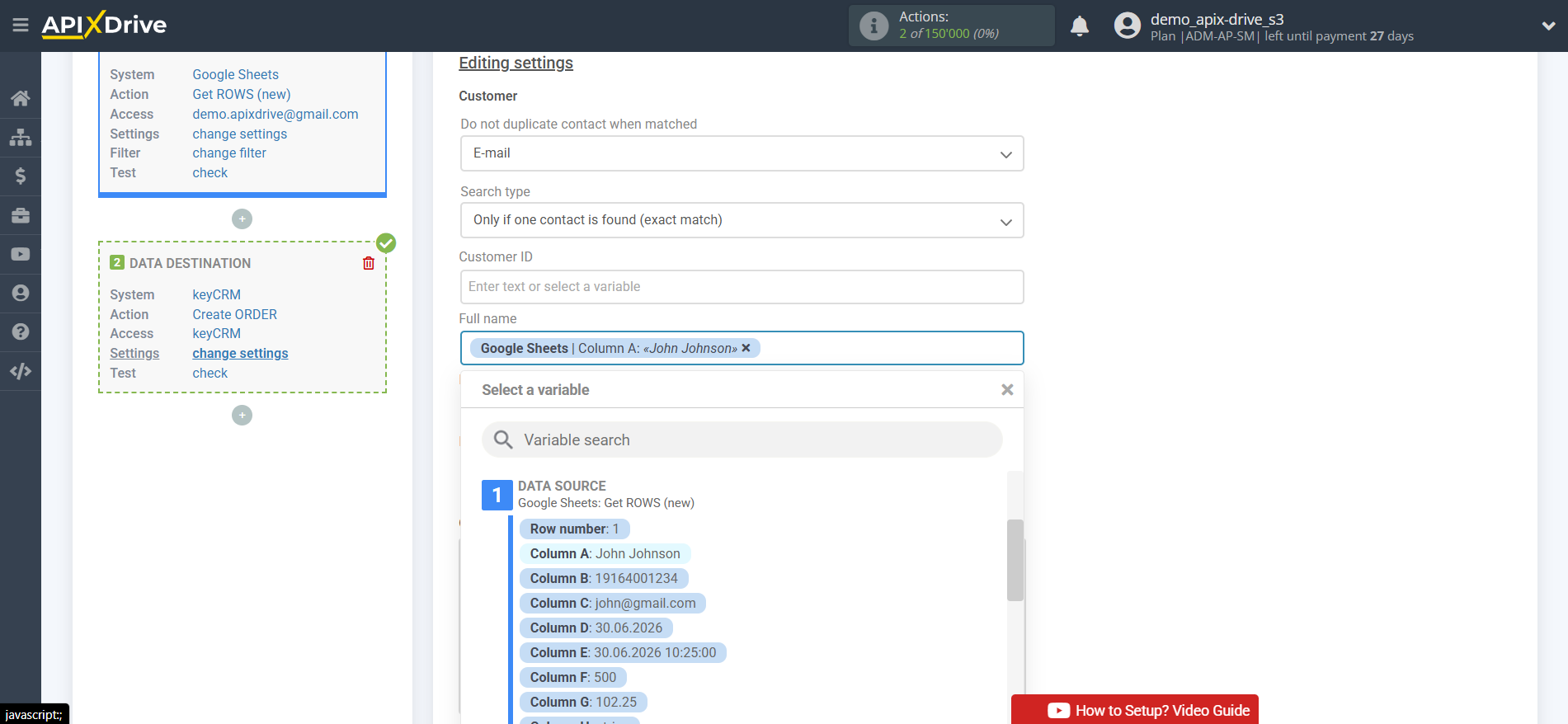
Task: Open the Search type dropdown
Action: 742,220
